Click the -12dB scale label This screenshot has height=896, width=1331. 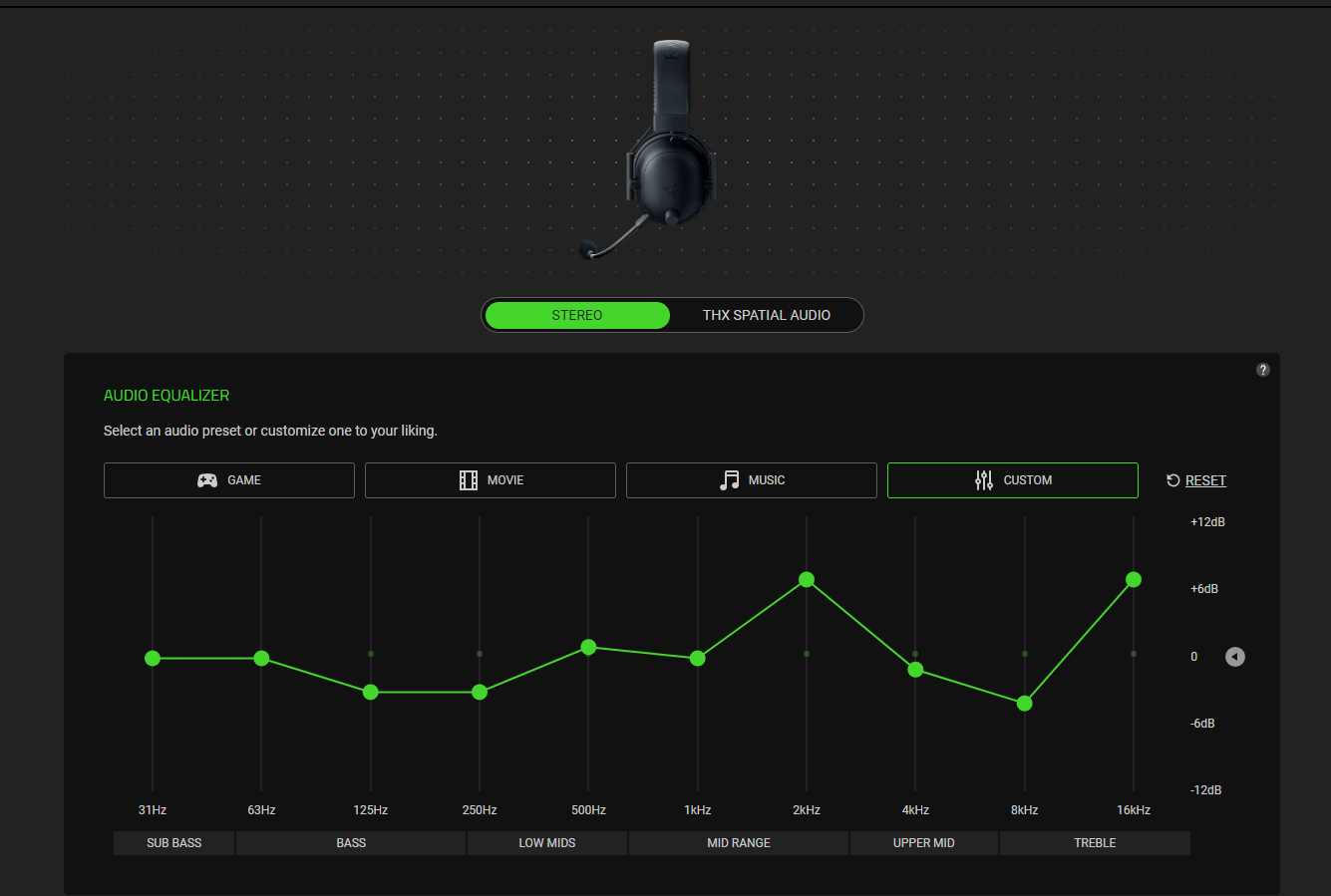coord(1205,790)
